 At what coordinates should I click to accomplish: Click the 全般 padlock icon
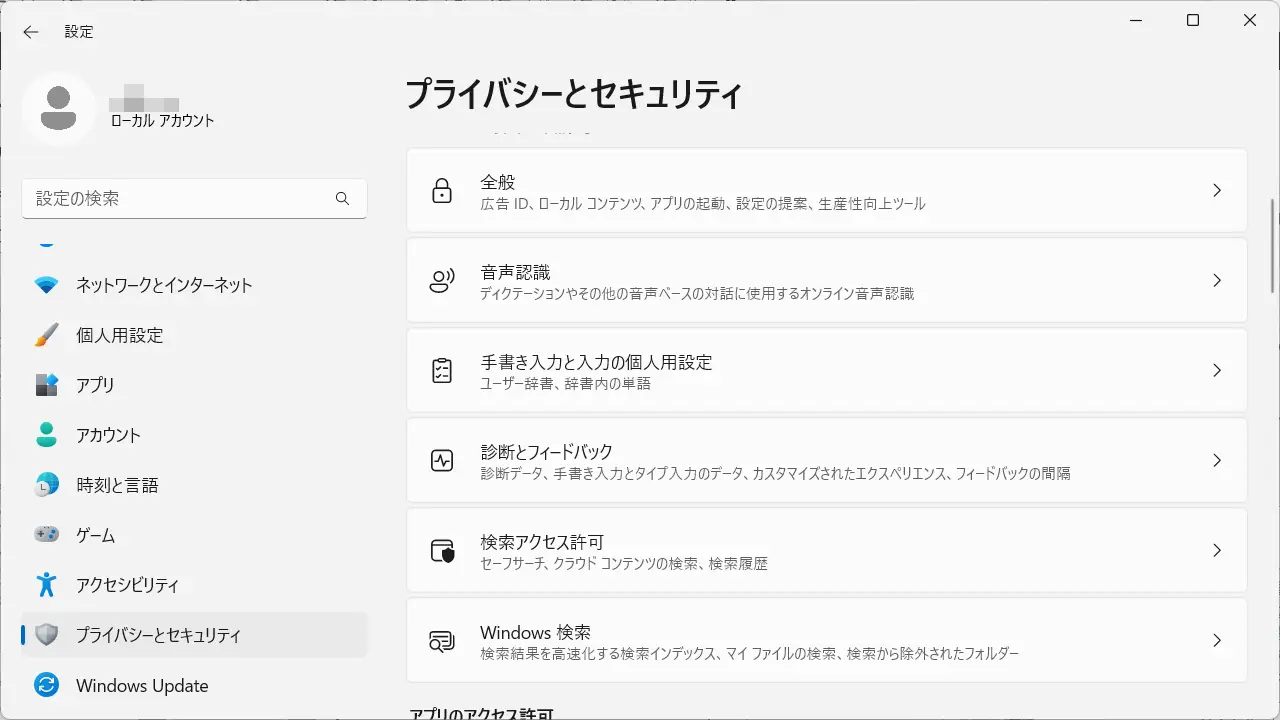pyautogui.click(x=442, y=190)
